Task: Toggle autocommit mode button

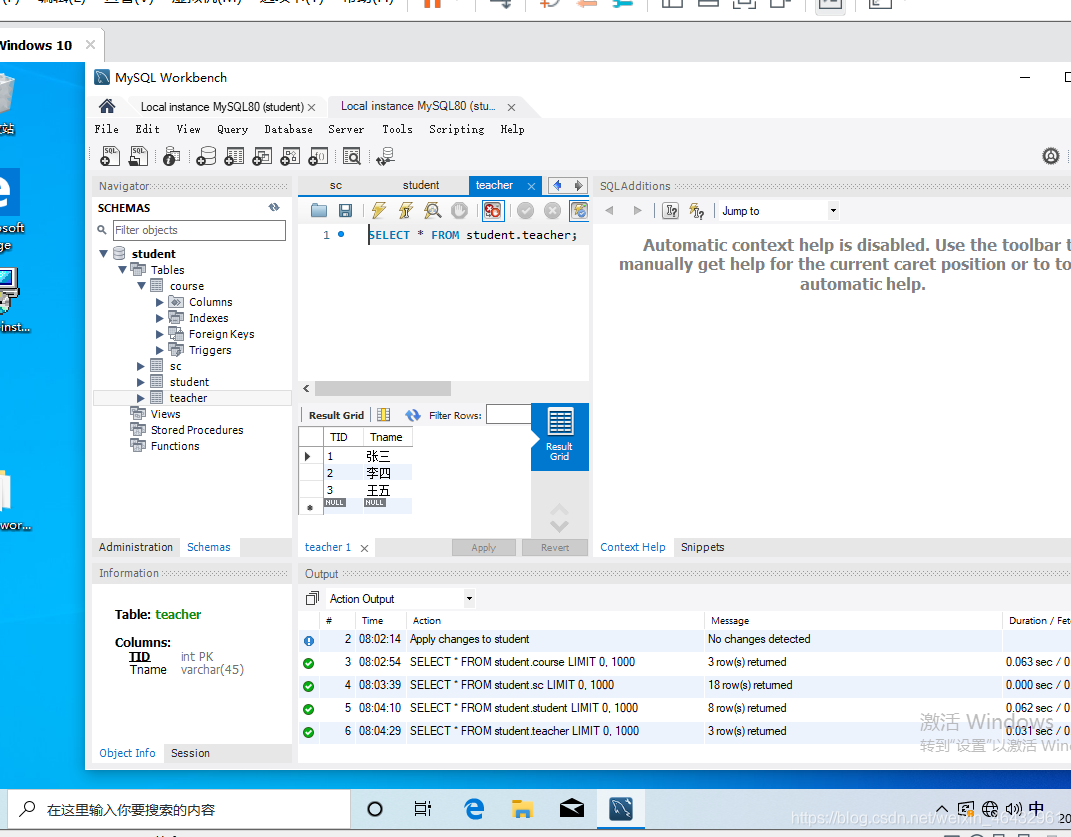Action: pyautogui.click(x=579, y=210)
